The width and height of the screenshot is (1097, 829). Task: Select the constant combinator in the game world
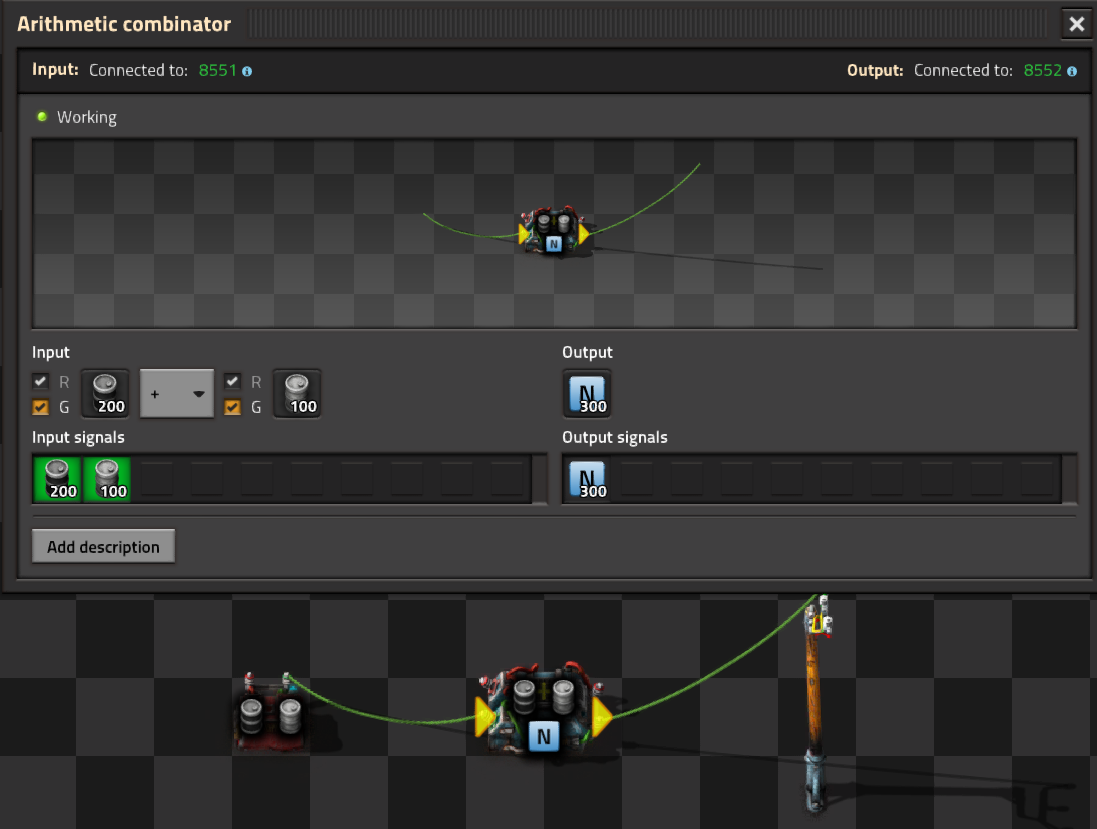pos(271,712)
